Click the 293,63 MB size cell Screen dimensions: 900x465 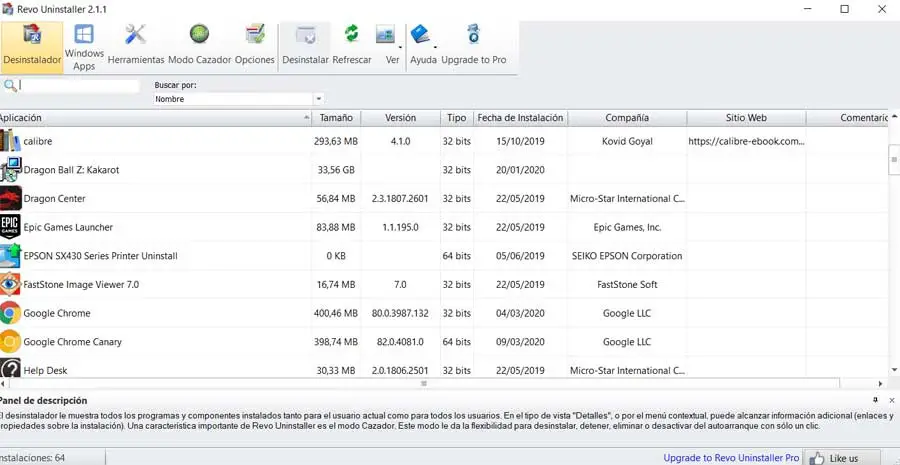[336, 141]
